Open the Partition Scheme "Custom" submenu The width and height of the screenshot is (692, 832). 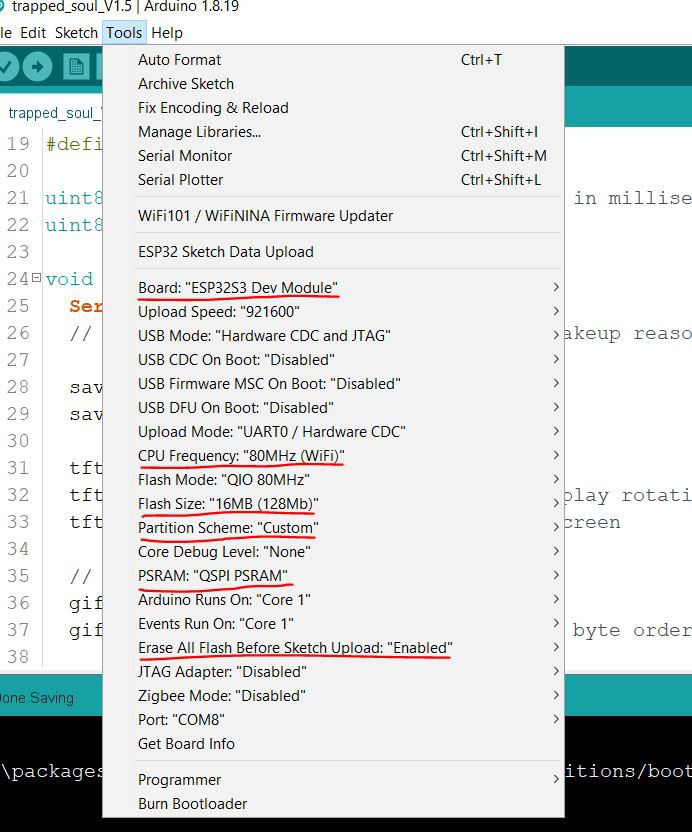pos(333,528)
